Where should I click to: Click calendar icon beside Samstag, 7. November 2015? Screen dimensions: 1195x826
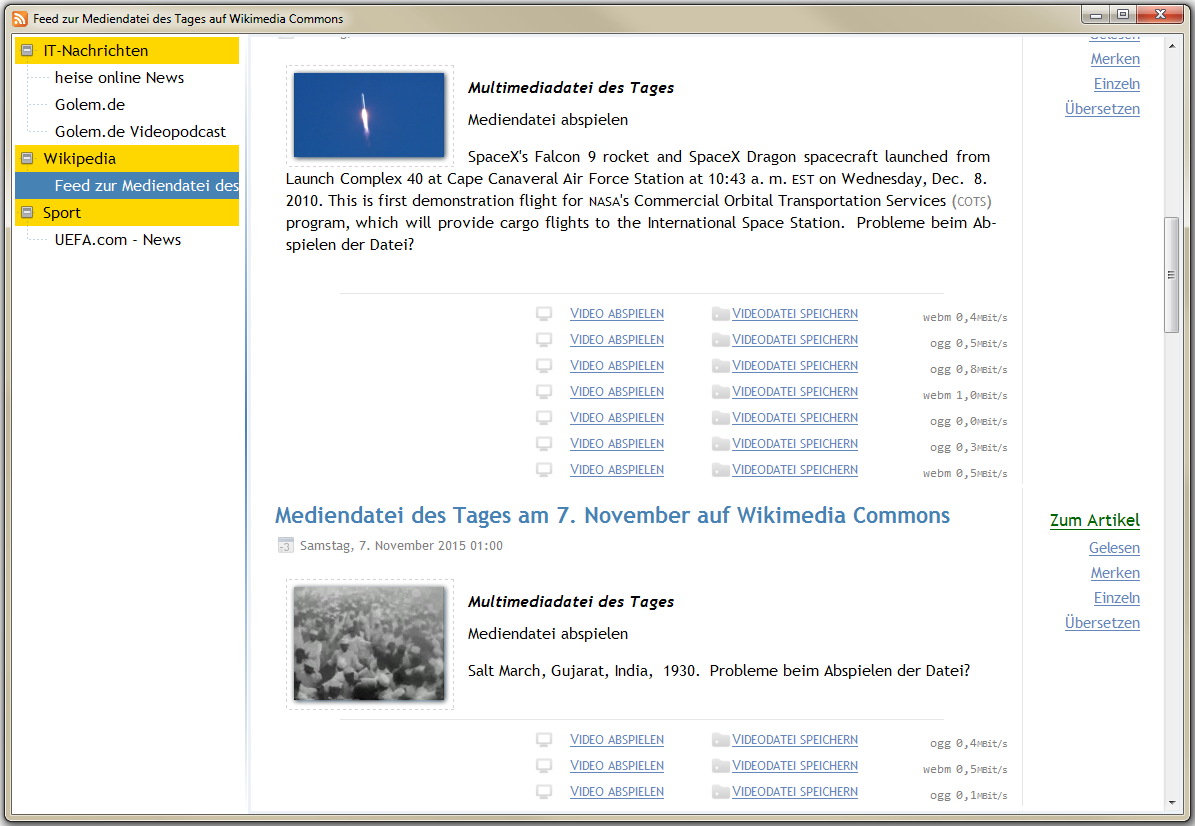pyautogui.click(x=285, y=546)
